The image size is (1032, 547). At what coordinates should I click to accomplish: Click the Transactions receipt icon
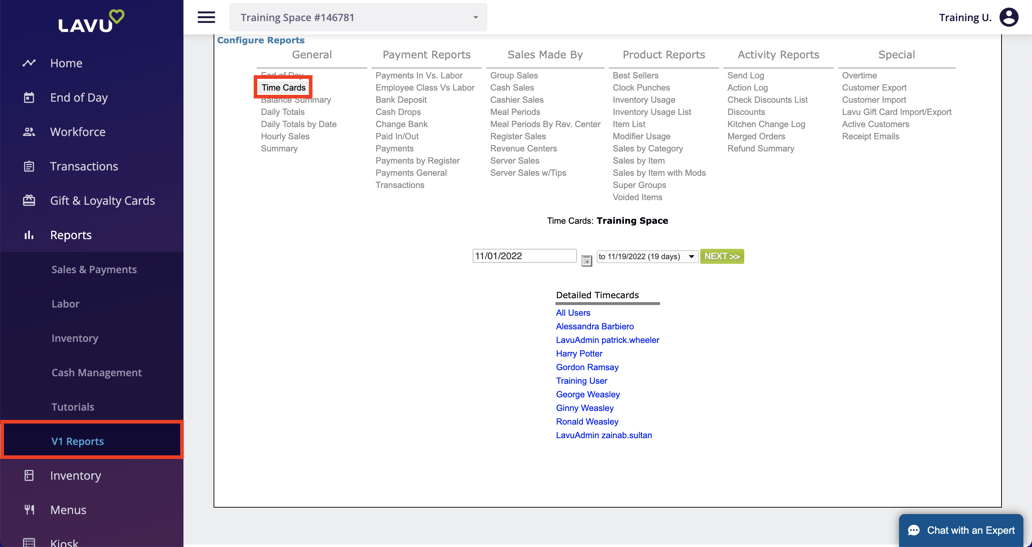[x=29, y=167]
